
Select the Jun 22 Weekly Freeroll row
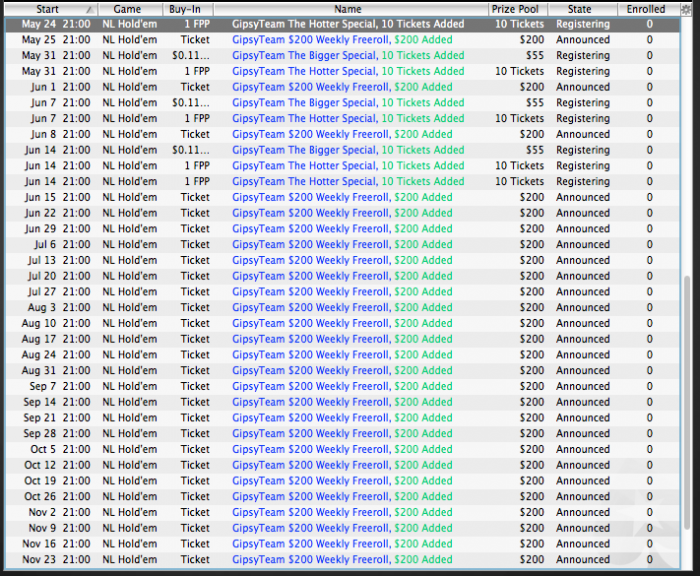coord(342,213)
